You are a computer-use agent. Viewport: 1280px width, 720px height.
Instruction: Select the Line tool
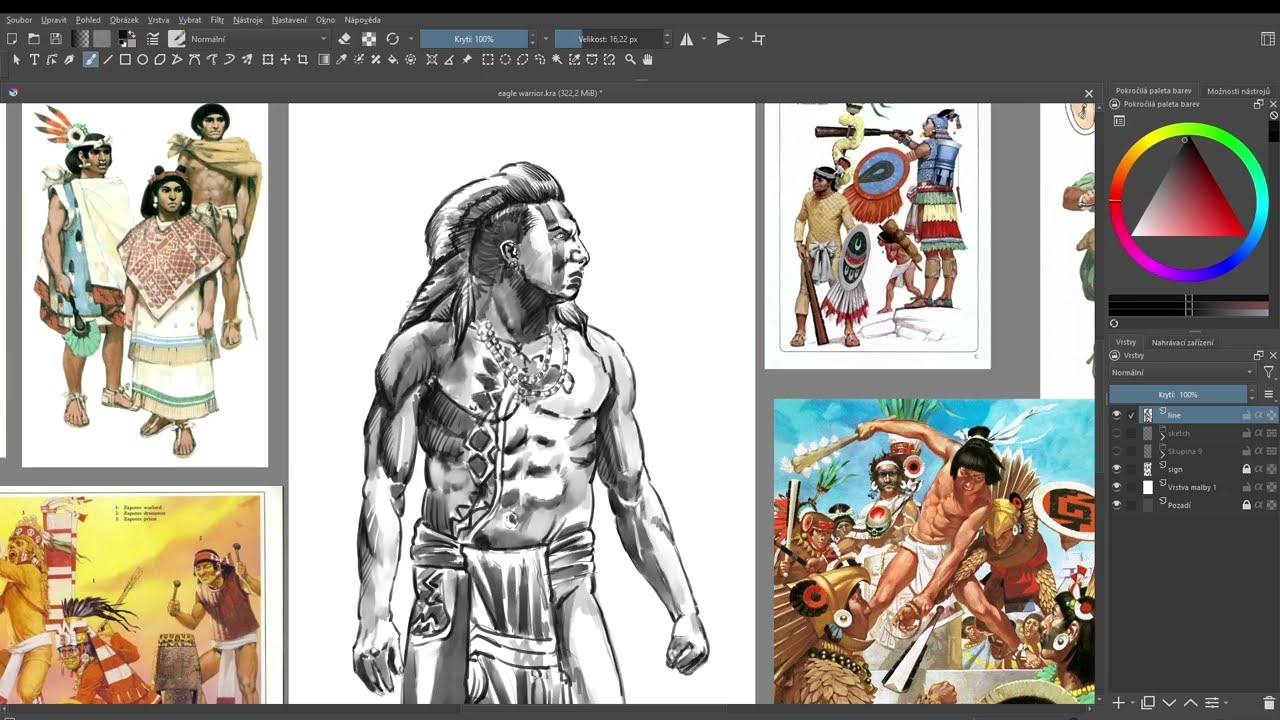pyautogui.click(x=108, y=60)
